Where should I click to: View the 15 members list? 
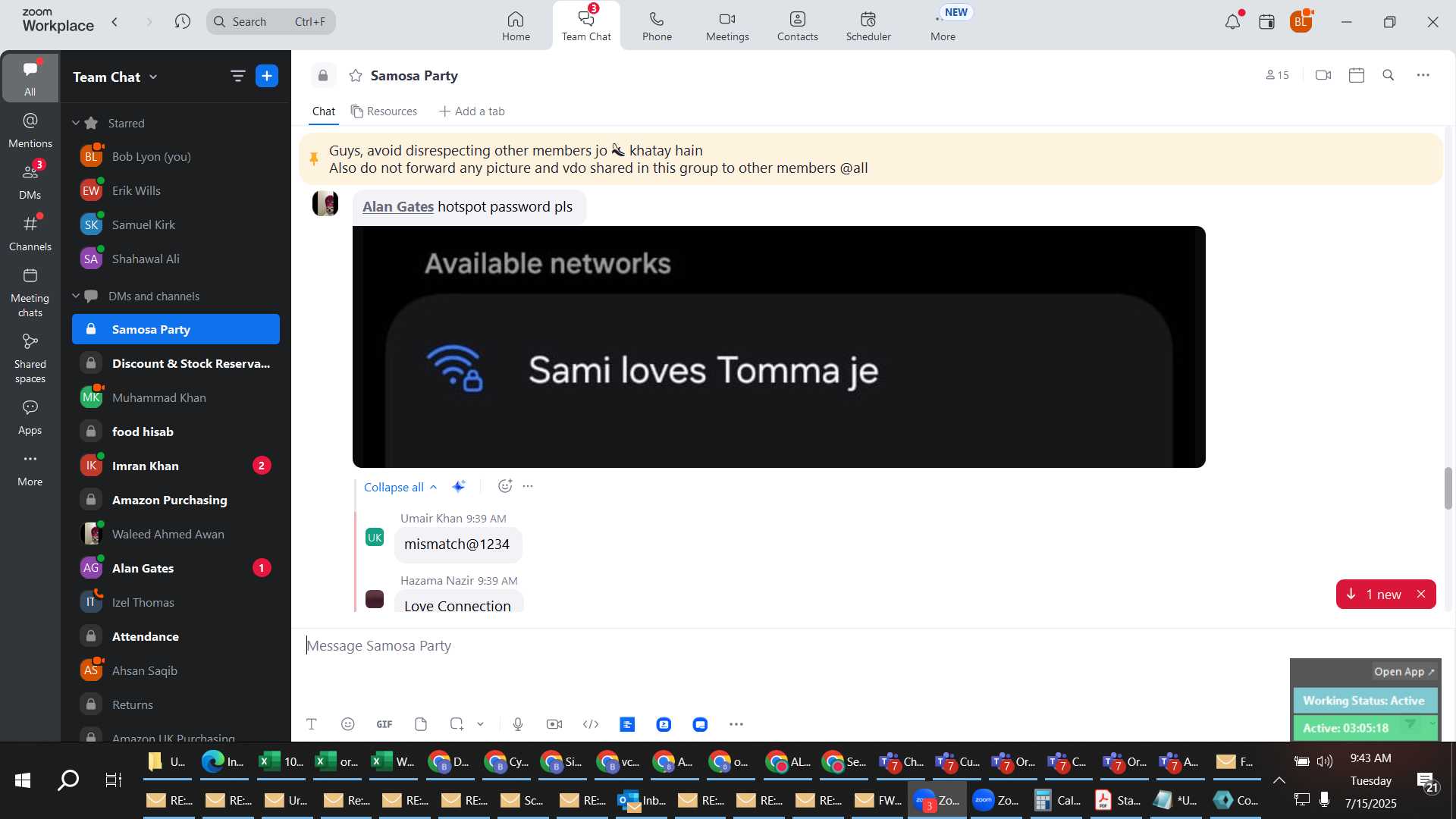point(1277,75)
